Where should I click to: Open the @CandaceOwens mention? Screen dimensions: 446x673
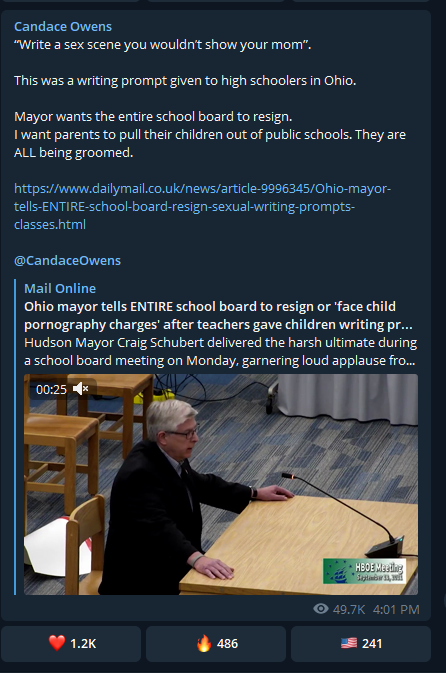(67, 261)
